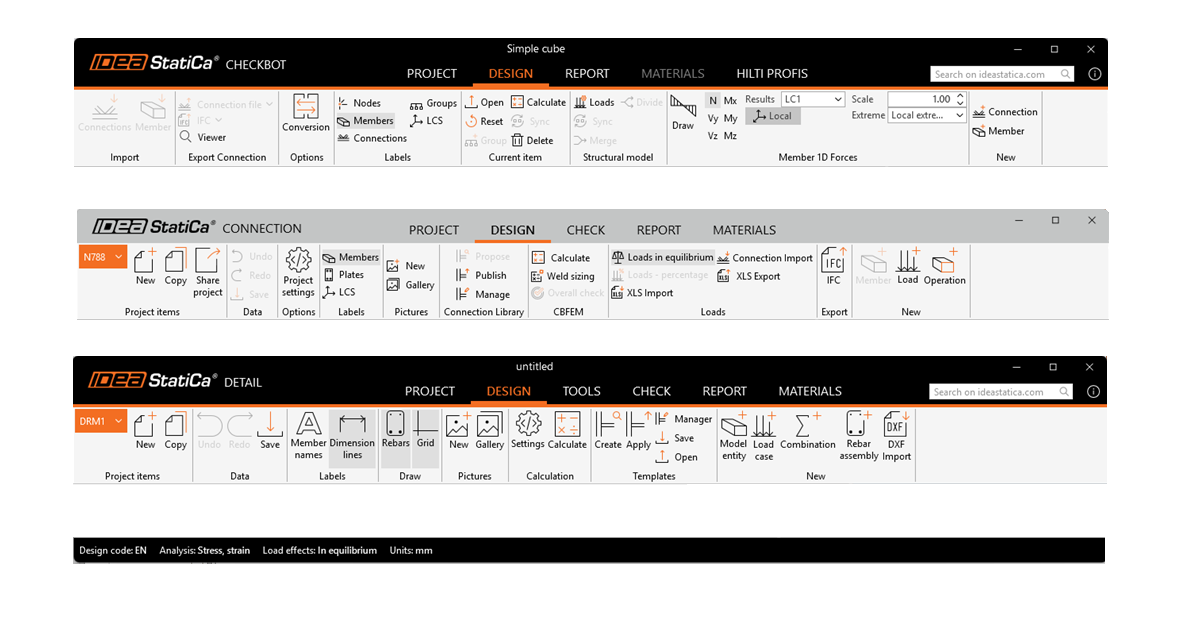1200x630 pixels.
Task: Toggle the Local button in Checkbot
Action: 773,116
